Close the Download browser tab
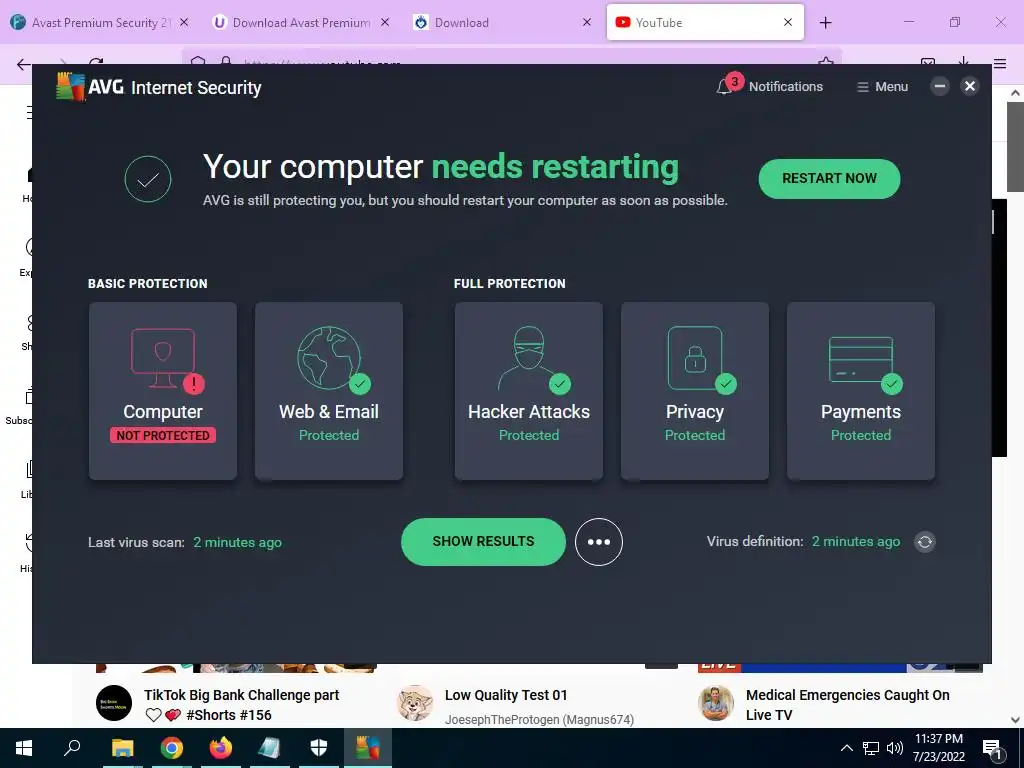 tap(586, 22)
